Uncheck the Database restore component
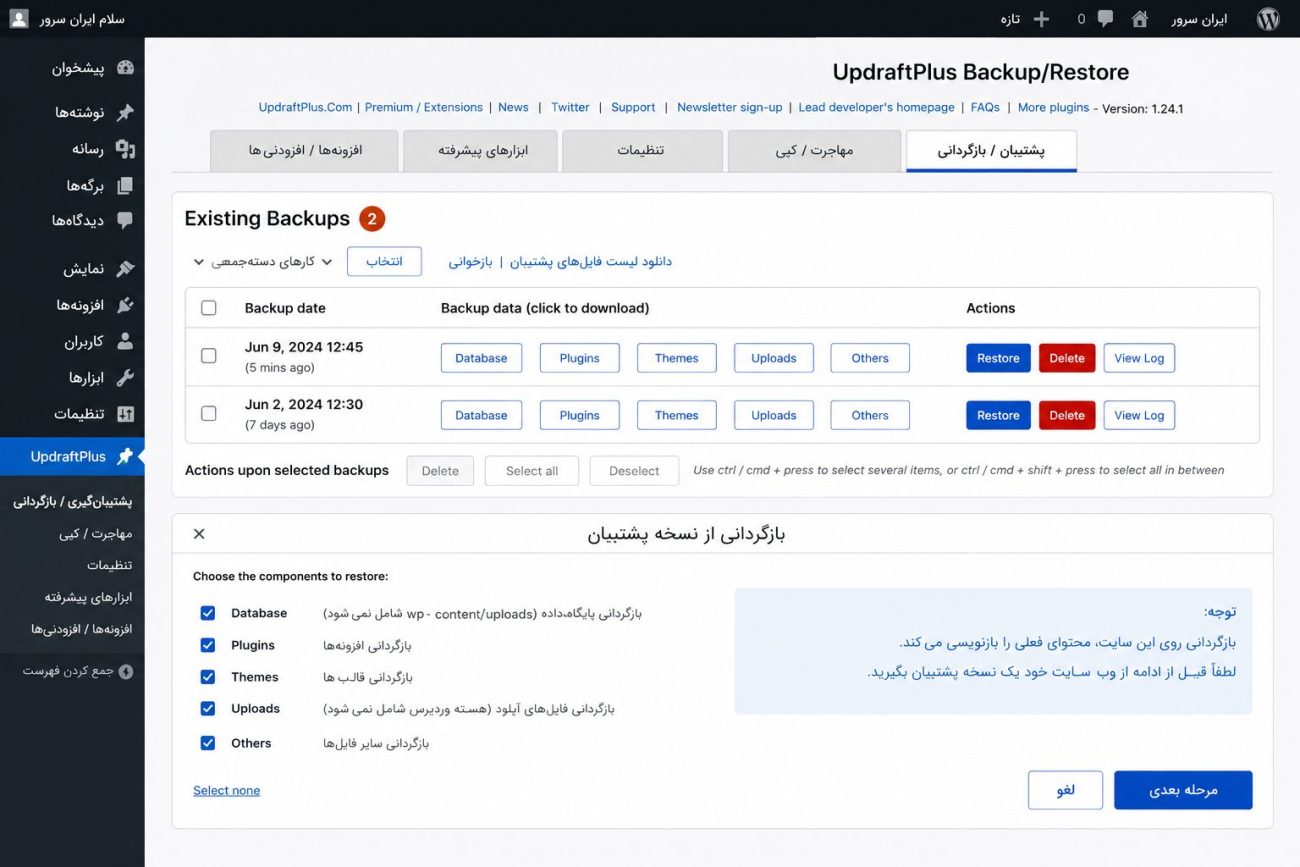This screenshot has height=867, width=1300. coord(208,614)
